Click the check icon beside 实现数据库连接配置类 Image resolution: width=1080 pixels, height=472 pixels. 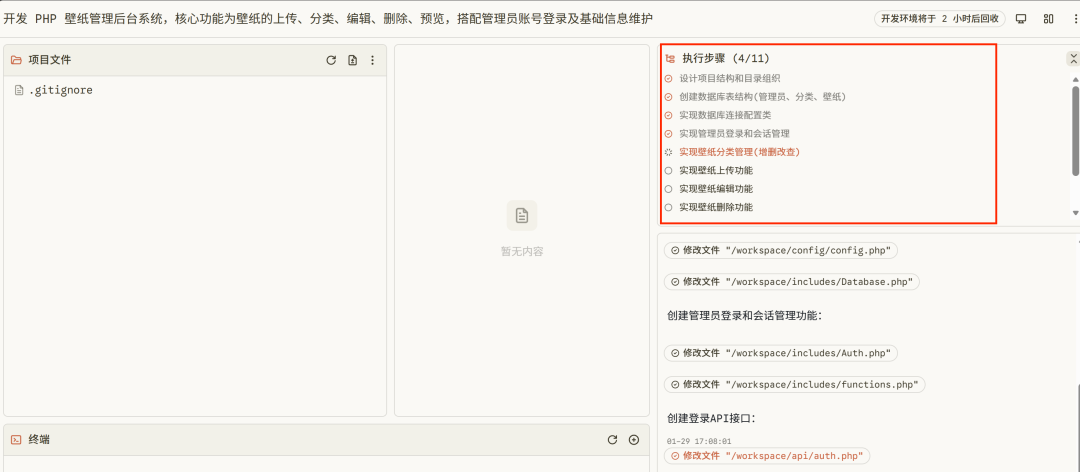(668, 115)
